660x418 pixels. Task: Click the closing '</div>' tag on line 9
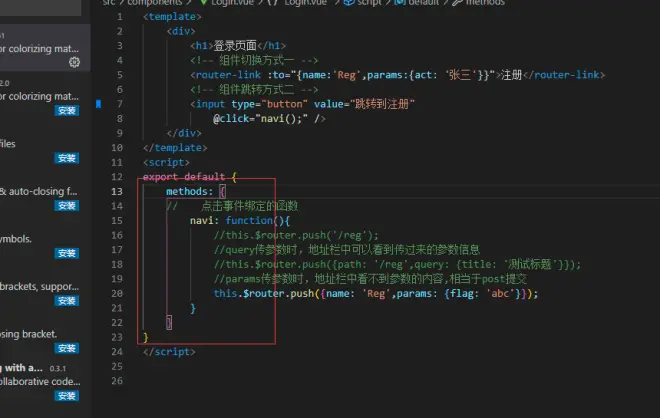tap(184, 133)
